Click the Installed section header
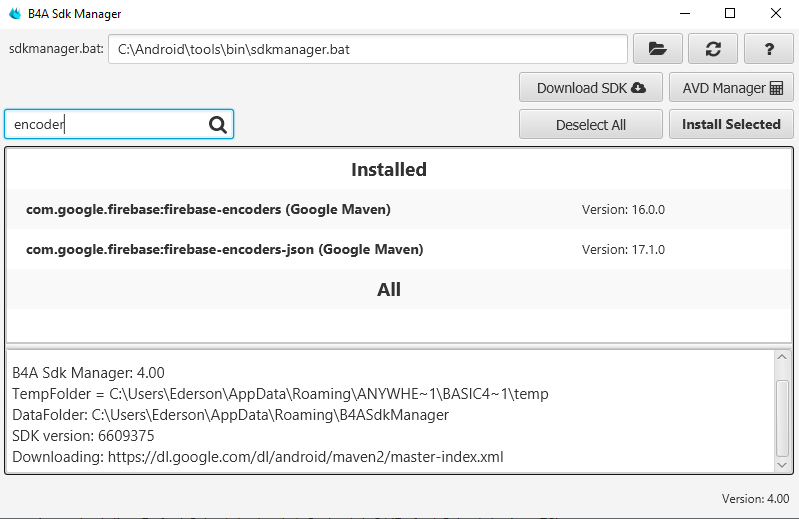 (x=389, y=170)
